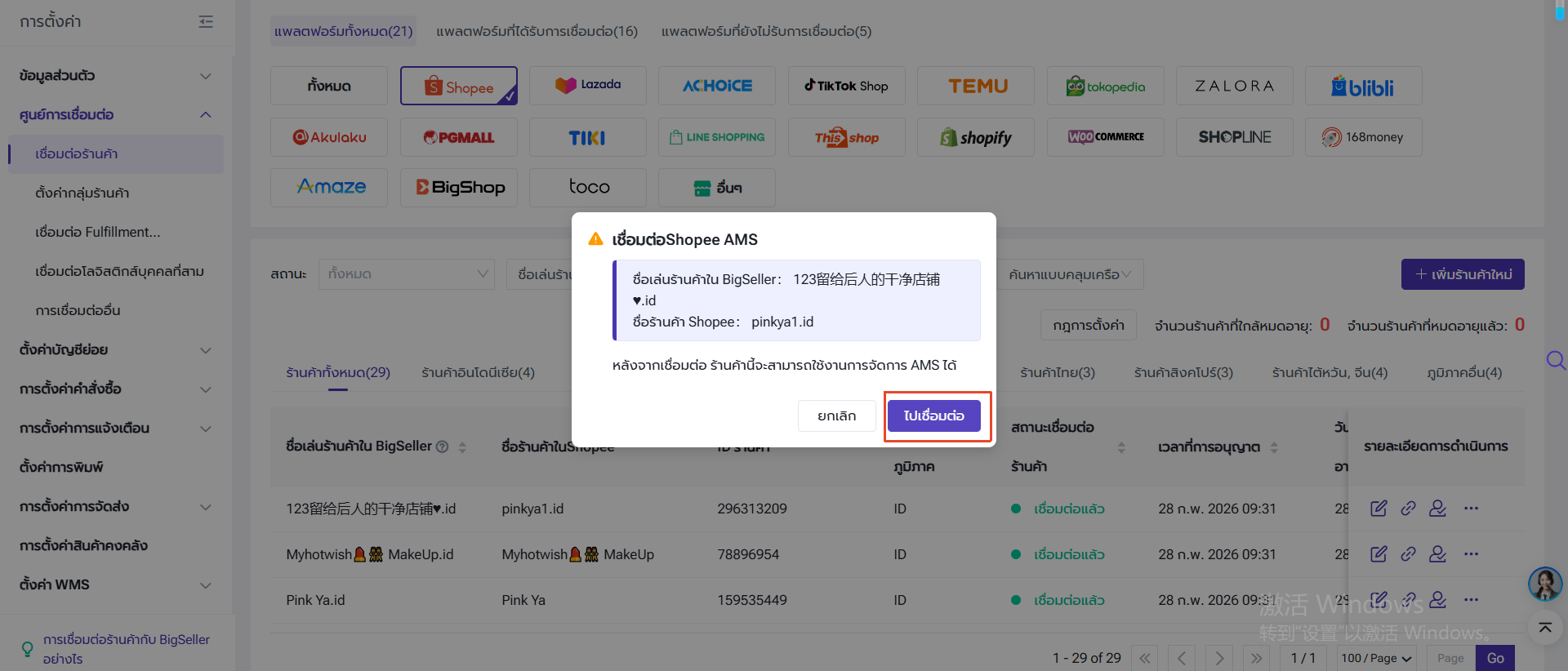Viewport: 1568px width, 671px height.
Task: Click the magnifier search icon at right edge
Action: click(1556, 360)
